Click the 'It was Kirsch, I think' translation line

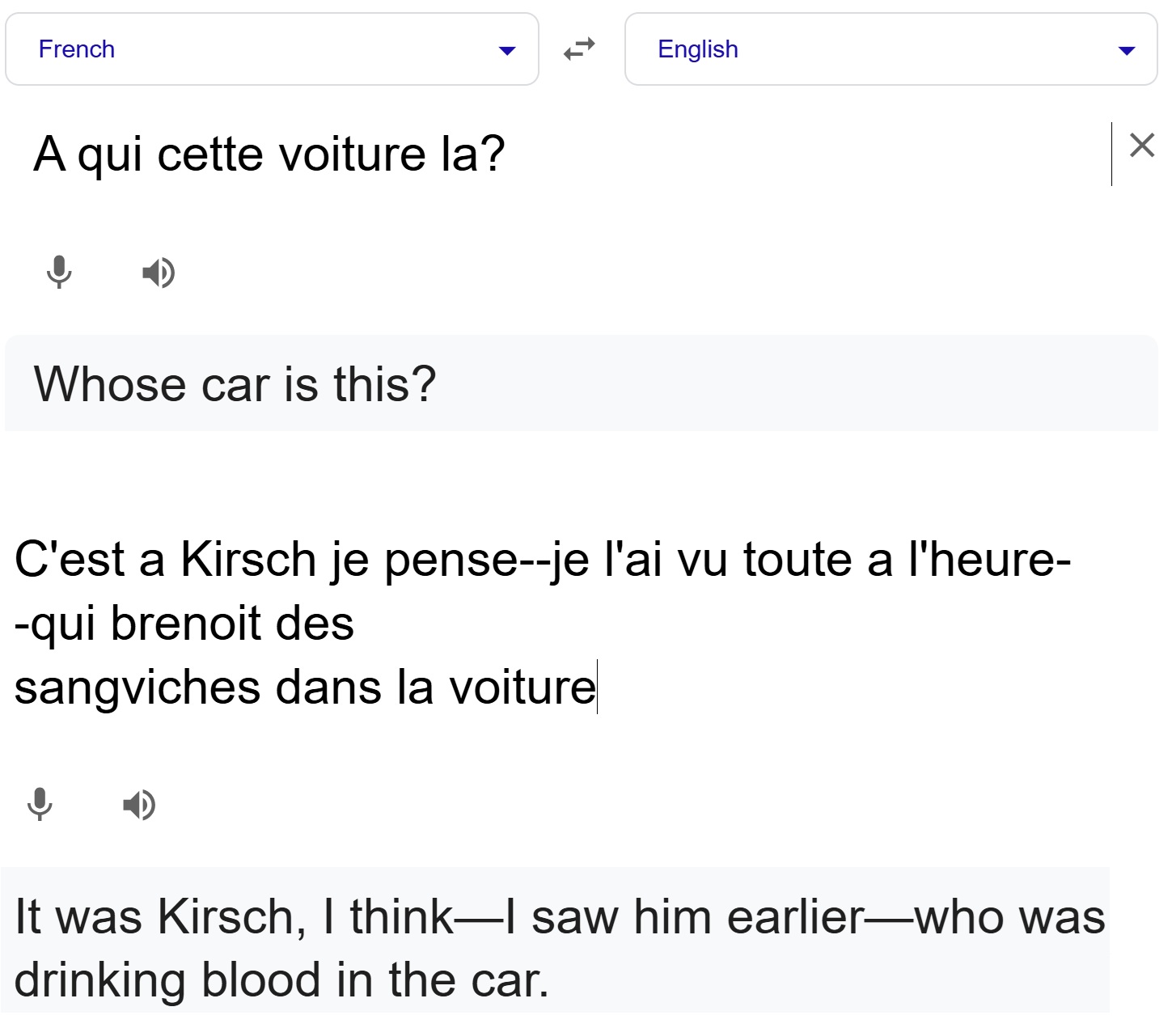point(559,916)
